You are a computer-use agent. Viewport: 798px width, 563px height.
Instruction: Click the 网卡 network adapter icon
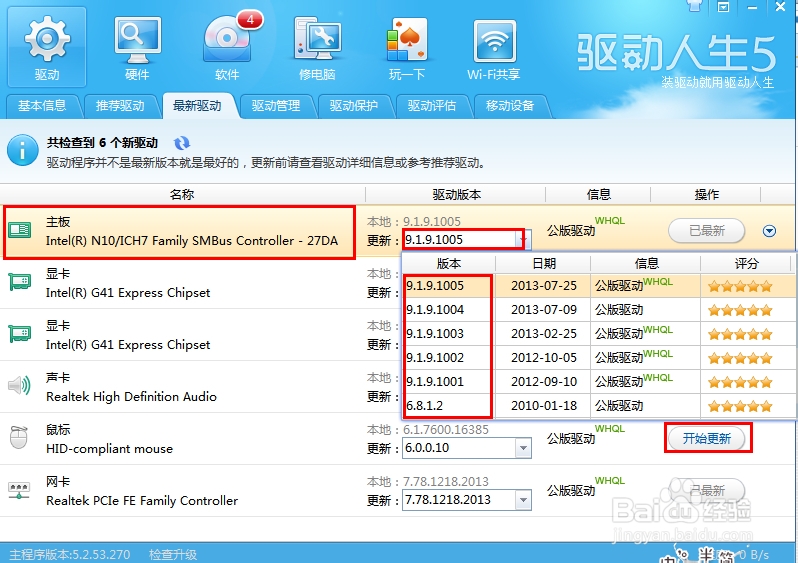tap(19, 490)
